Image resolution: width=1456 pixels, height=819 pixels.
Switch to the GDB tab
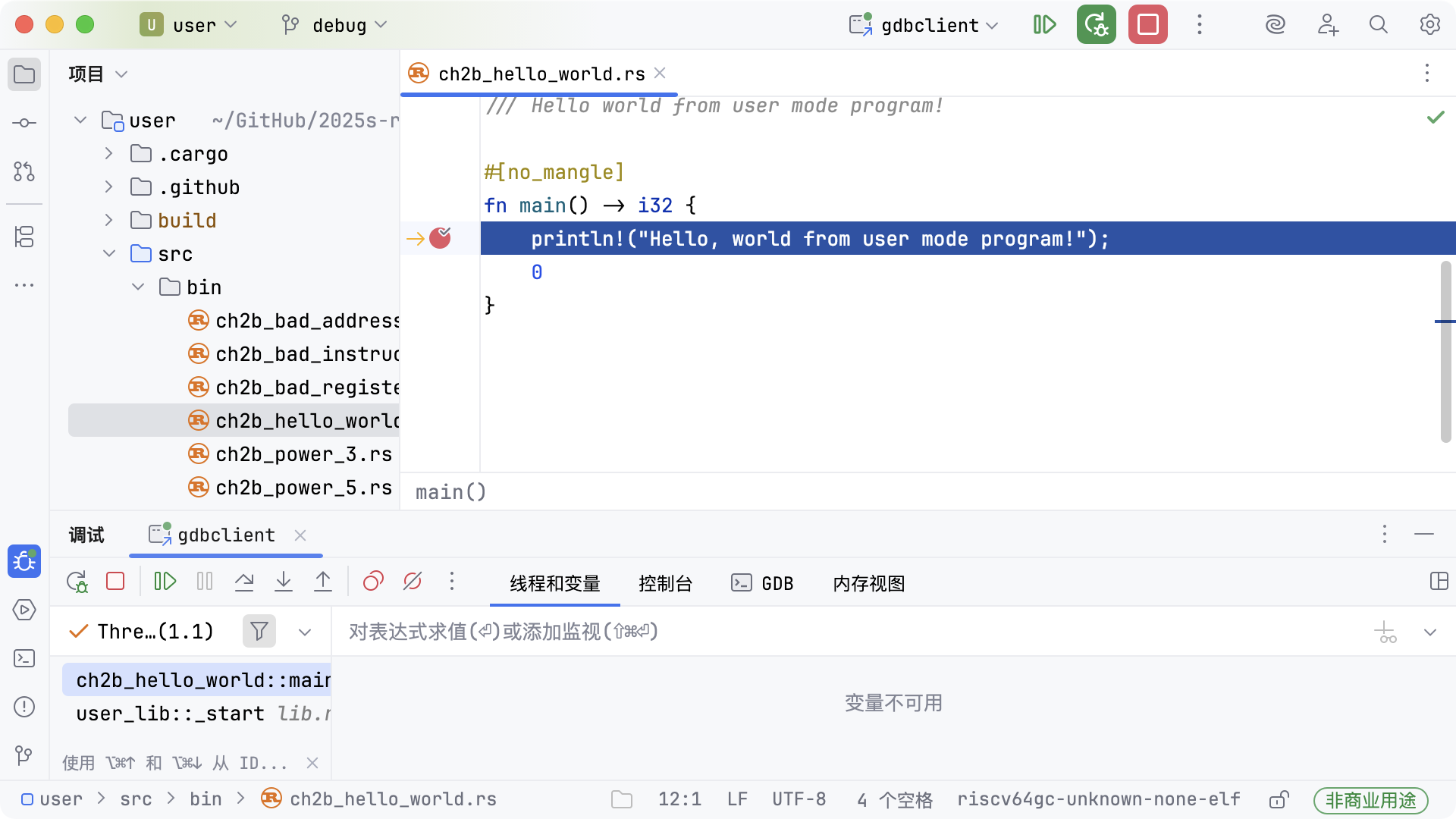pyautogui.click(x=762, y=583)
